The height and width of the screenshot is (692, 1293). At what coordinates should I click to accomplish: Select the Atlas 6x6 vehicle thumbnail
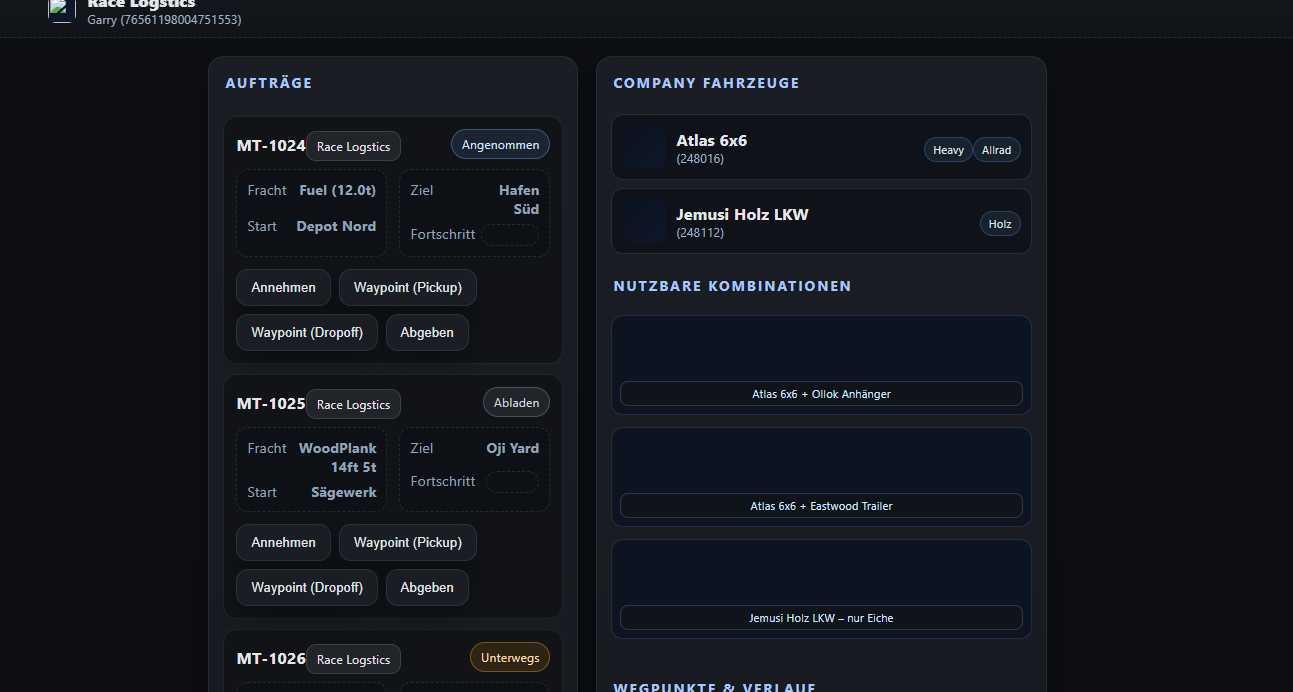click(645, 147)
